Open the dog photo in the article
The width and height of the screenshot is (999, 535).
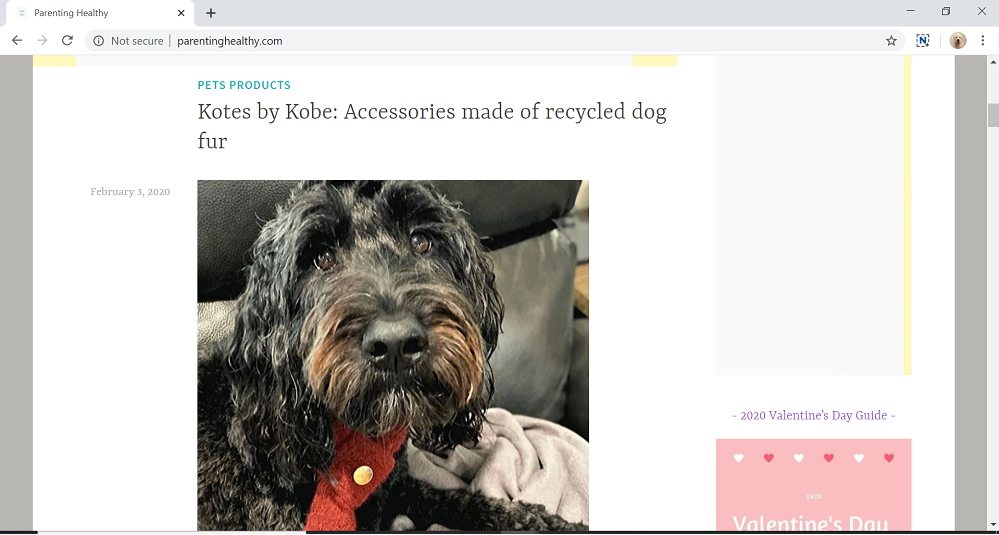pos(393,355)
